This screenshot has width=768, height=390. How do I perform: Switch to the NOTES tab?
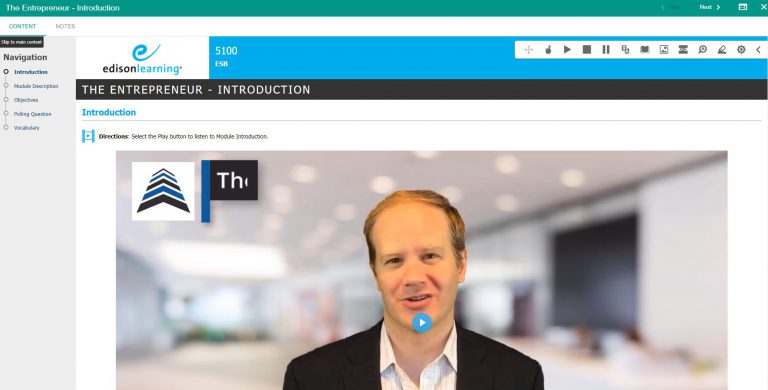[65, 26]
